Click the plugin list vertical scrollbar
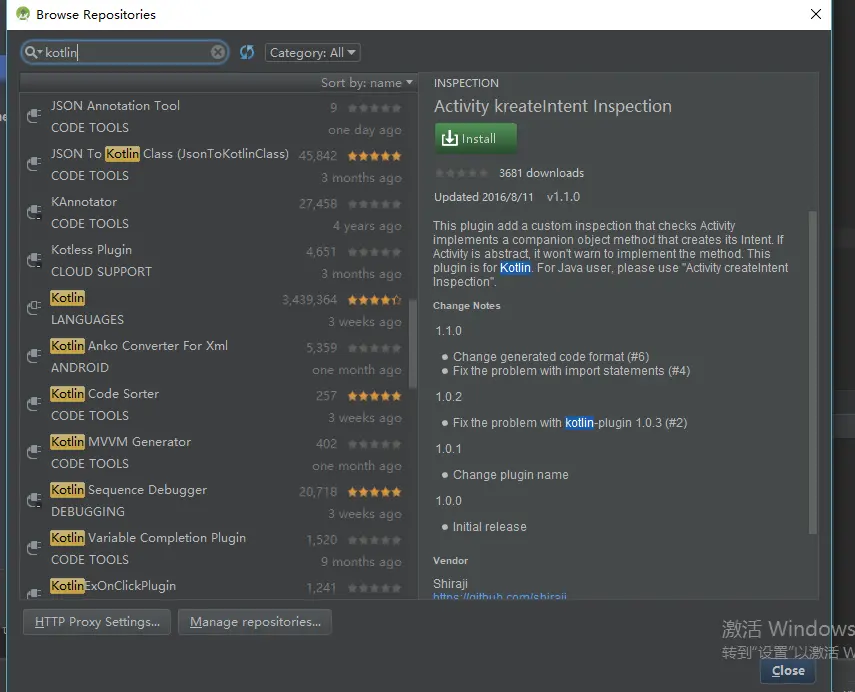 pos(413,344)
